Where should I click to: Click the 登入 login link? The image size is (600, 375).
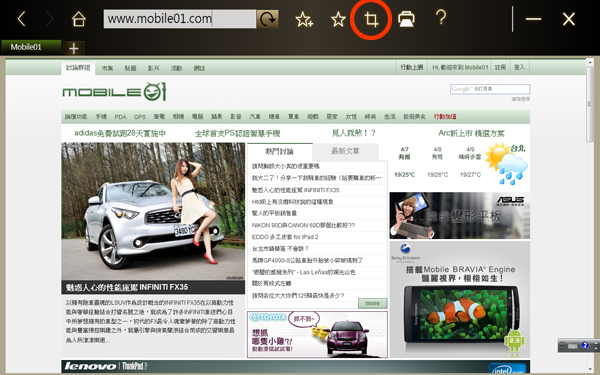(519, 67)
